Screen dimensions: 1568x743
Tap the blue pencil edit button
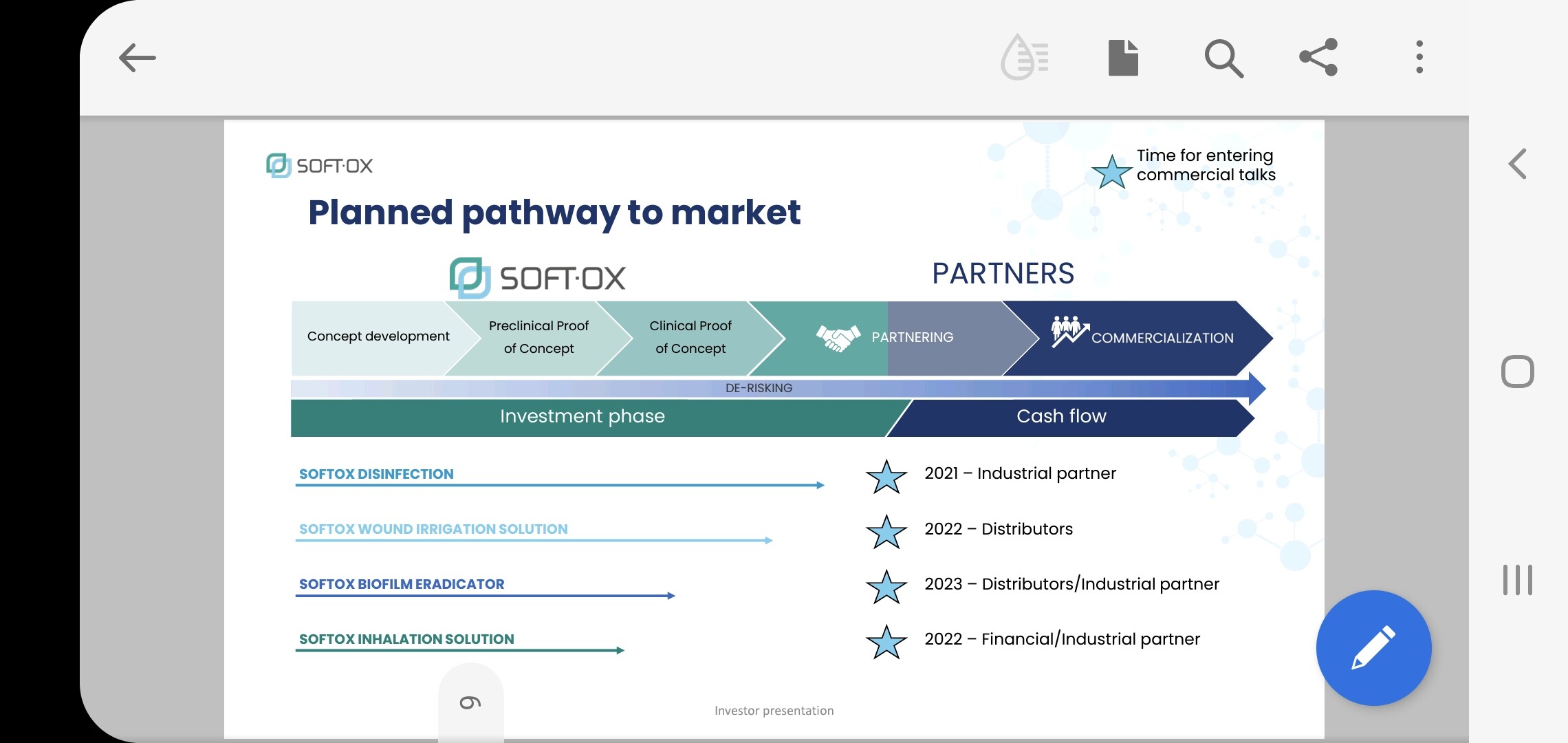click(x=1373, y=648)
